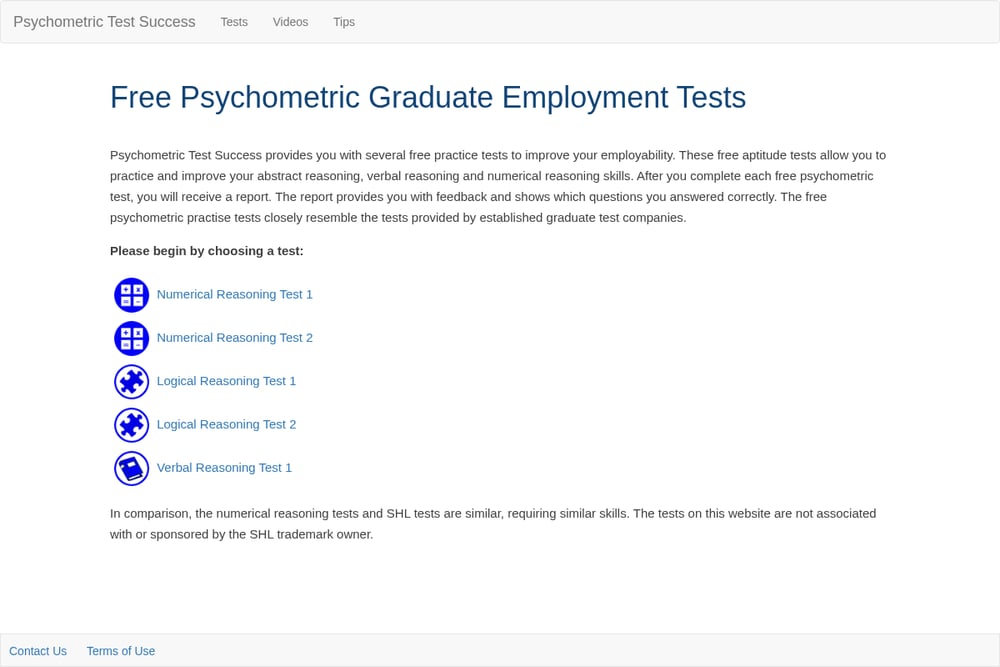Open the Numerical Reasoning Test 2 link

click(235, 337)
